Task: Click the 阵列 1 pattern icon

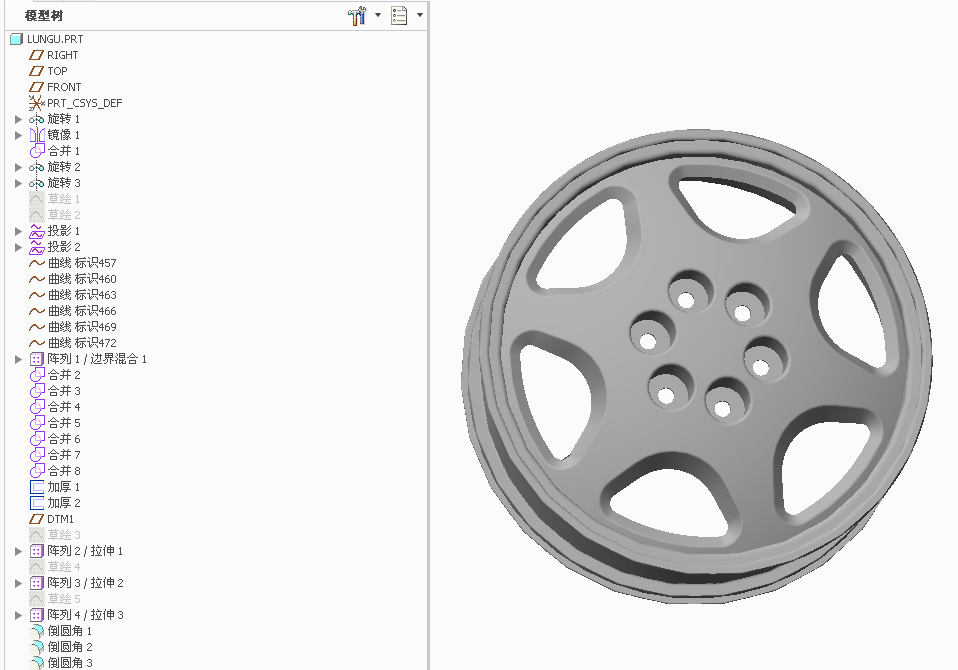Action: 37,359
